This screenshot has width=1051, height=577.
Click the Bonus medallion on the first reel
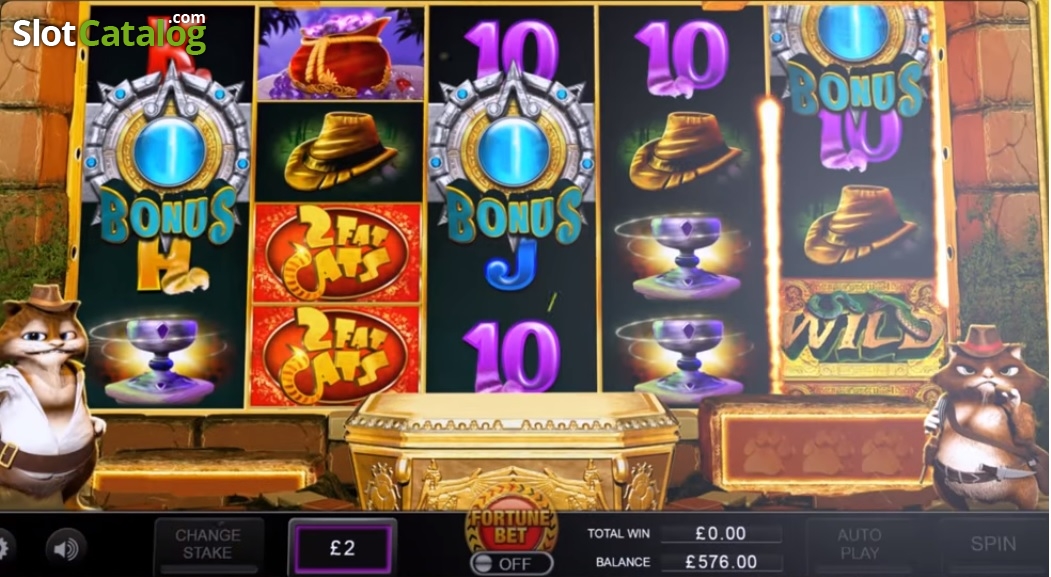click(x=166, y=157)
